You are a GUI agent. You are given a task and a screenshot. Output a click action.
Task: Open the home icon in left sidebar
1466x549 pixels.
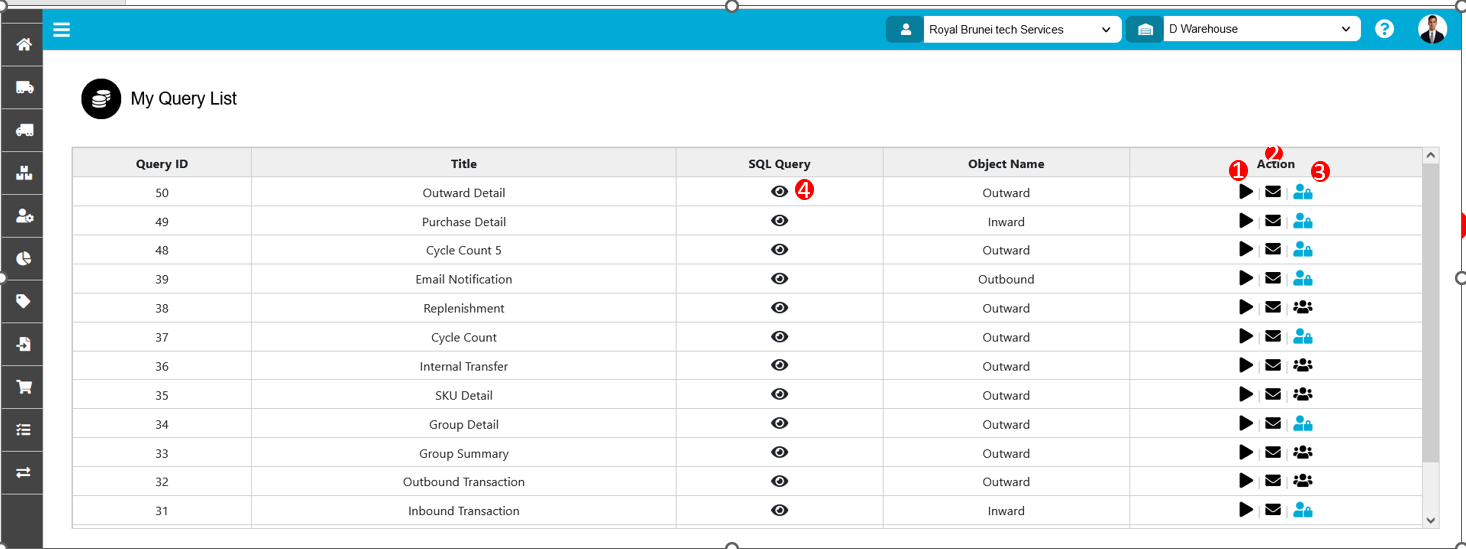coord(23,44)
